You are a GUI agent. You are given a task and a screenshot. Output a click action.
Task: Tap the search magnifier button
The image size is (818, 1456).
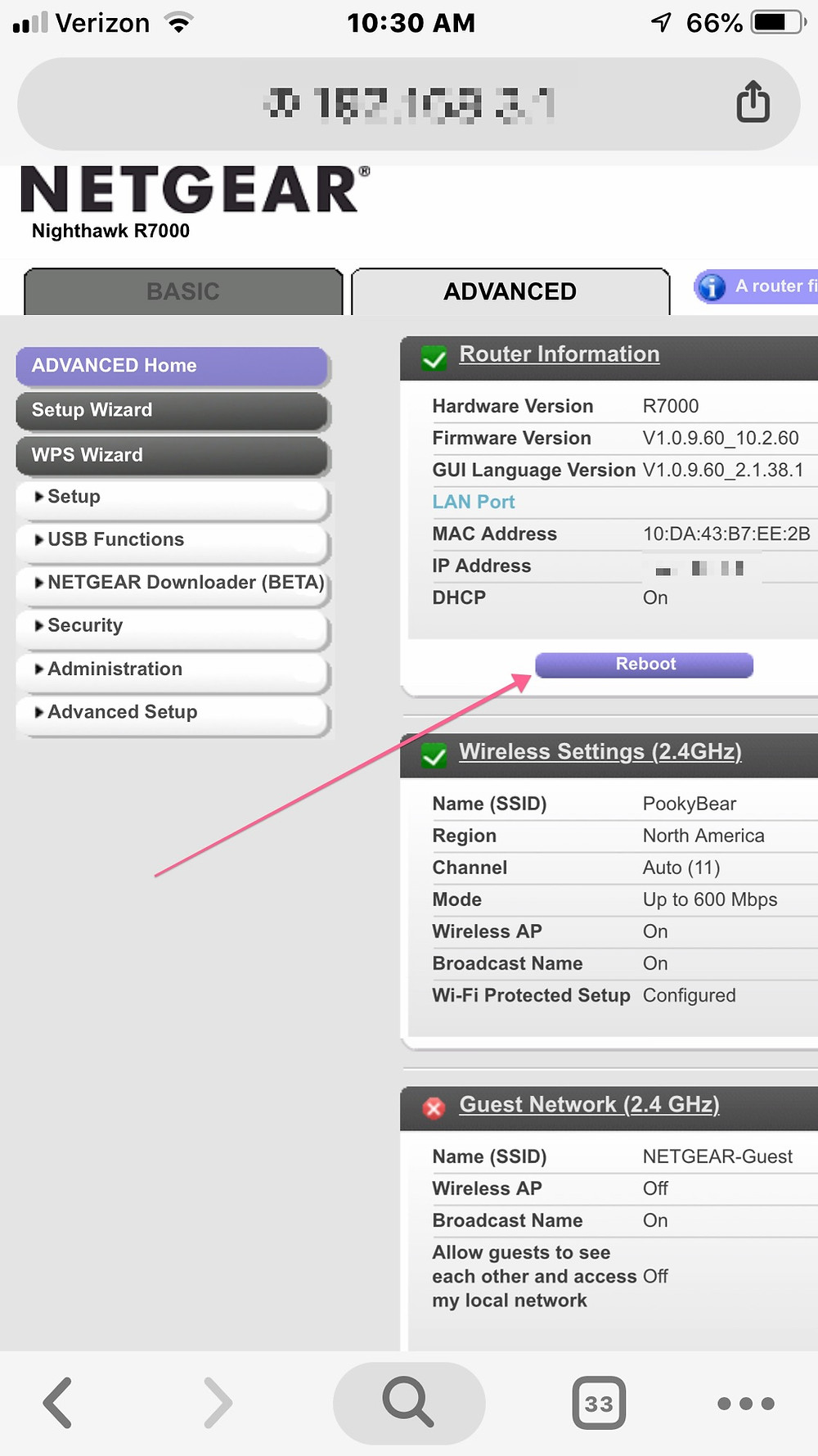pos(408,1403)
